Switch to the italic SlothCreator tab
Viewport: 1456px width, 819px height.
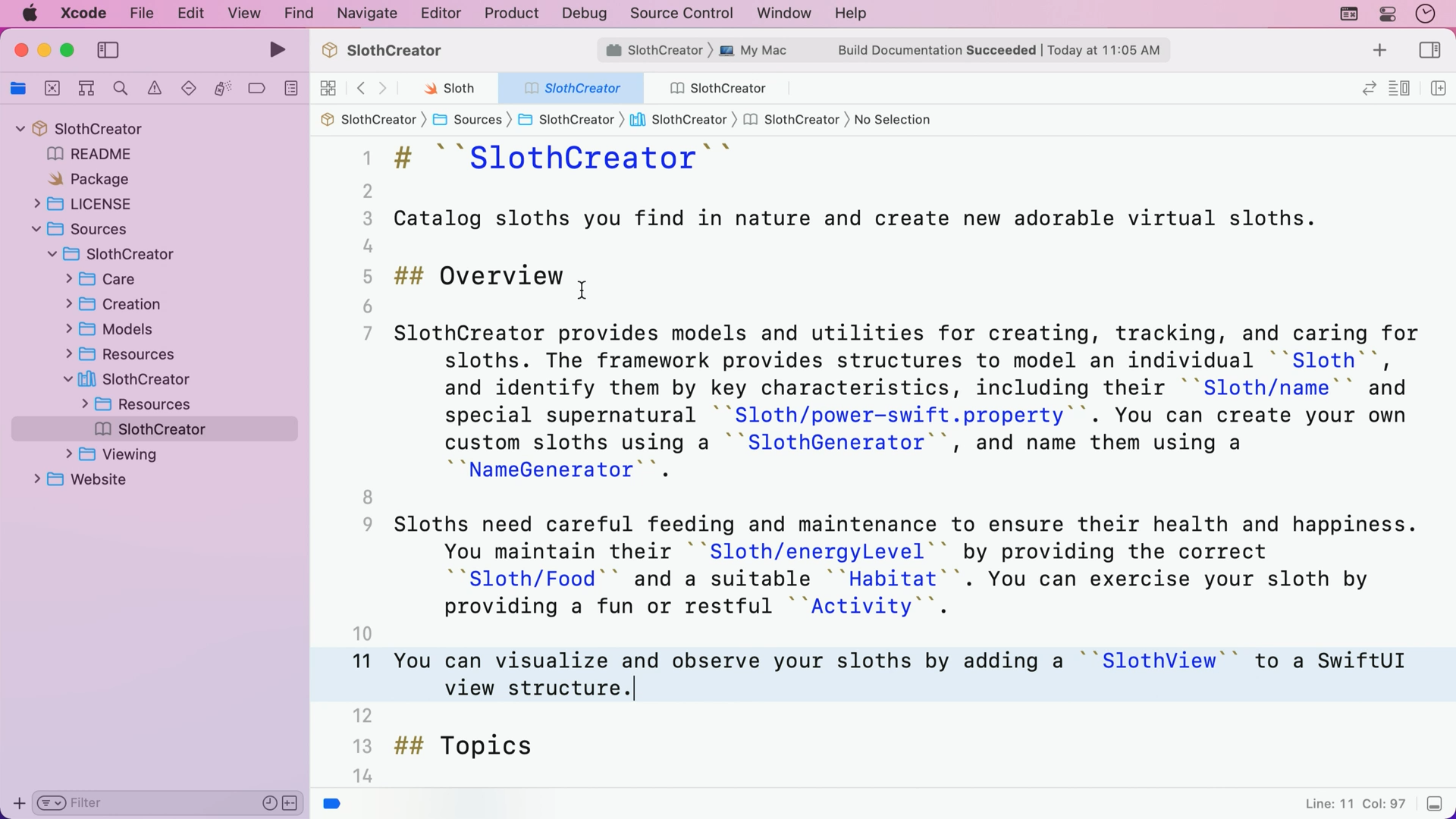(572, 89)
